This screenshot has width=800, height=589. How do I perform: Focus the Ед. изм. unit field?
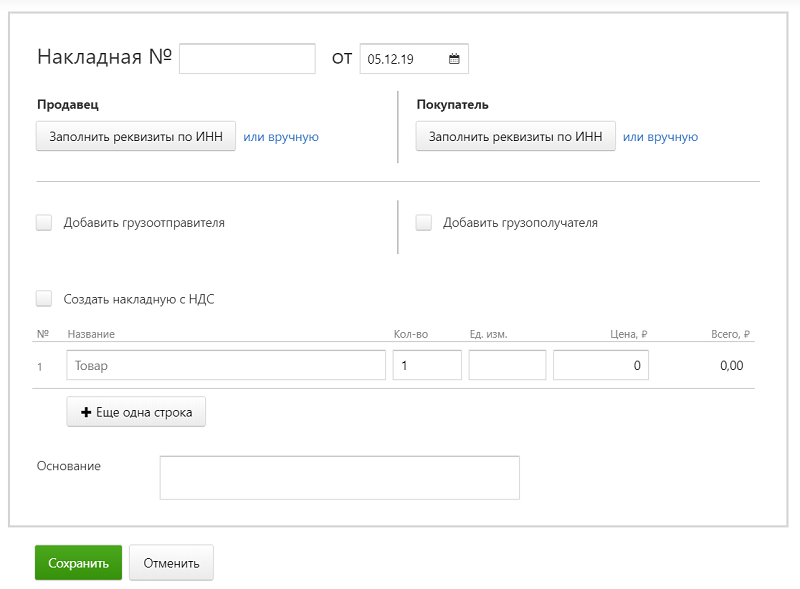(x=508, y=365)
